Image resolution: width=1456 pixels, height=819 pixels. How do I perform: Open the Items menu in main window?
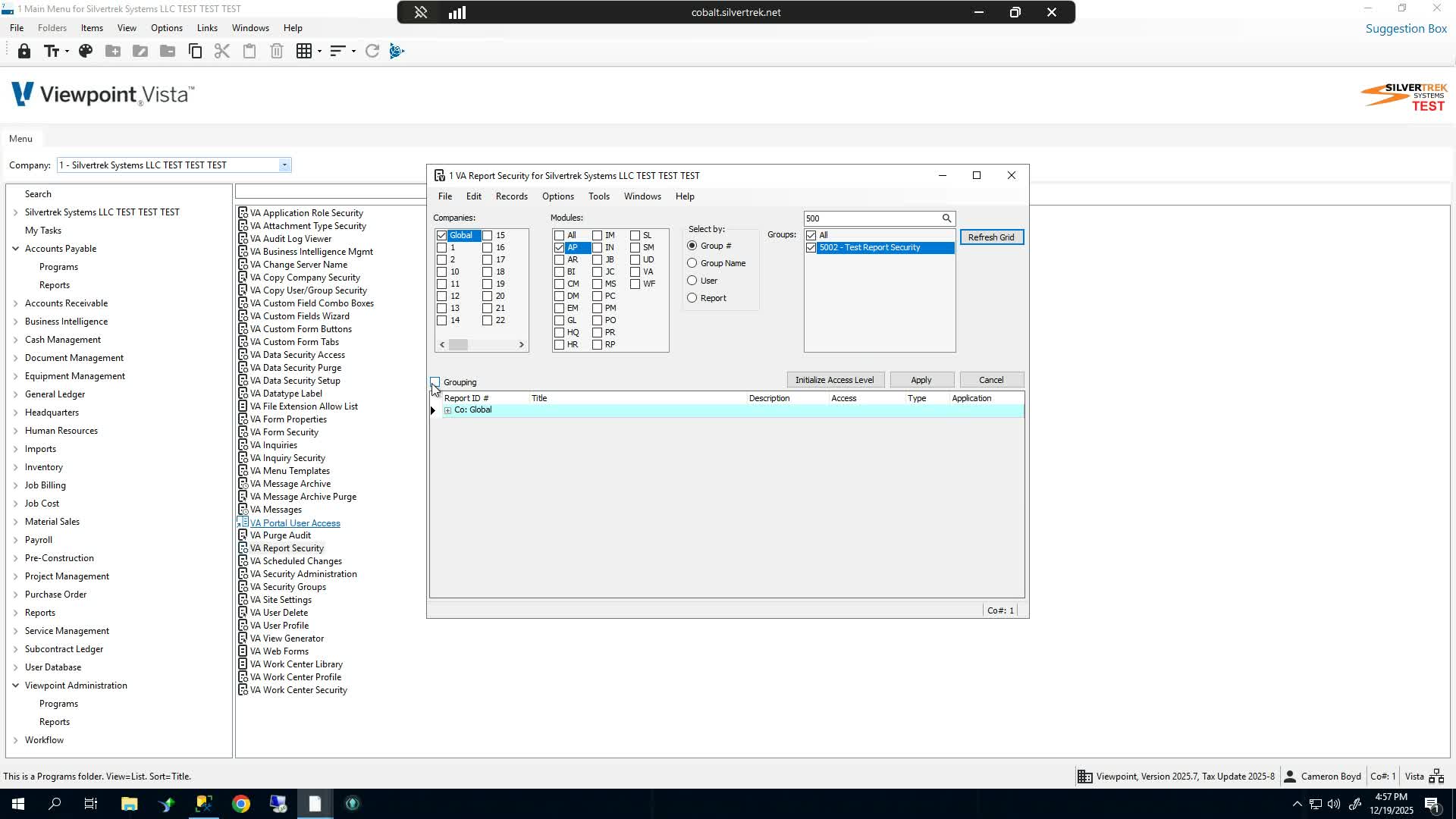pos(92,28)
